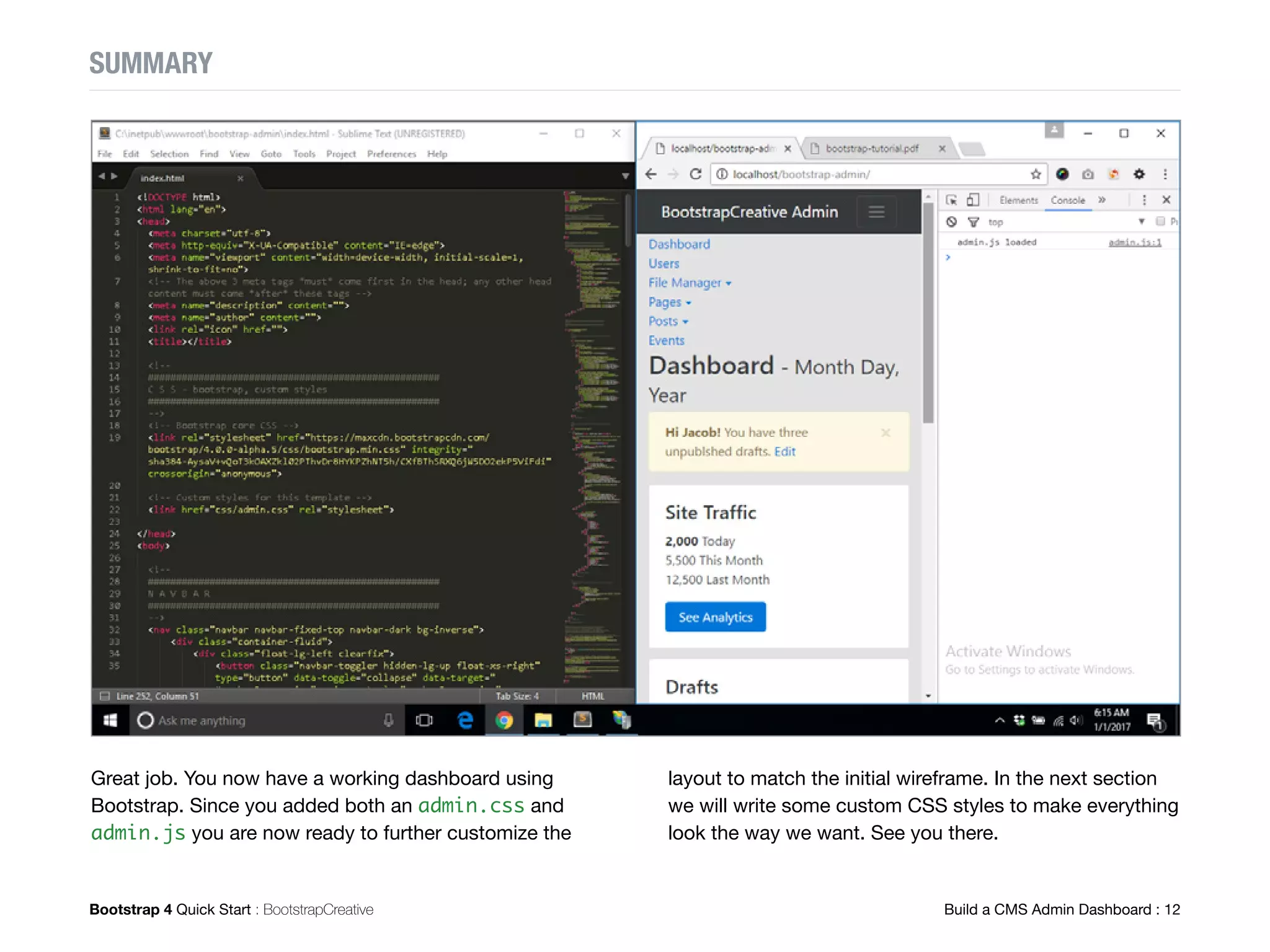Enable the Preserve log checkbox in console
Image resolution: width=1270 pixels, height=952 pixels.
point(1160,221)
